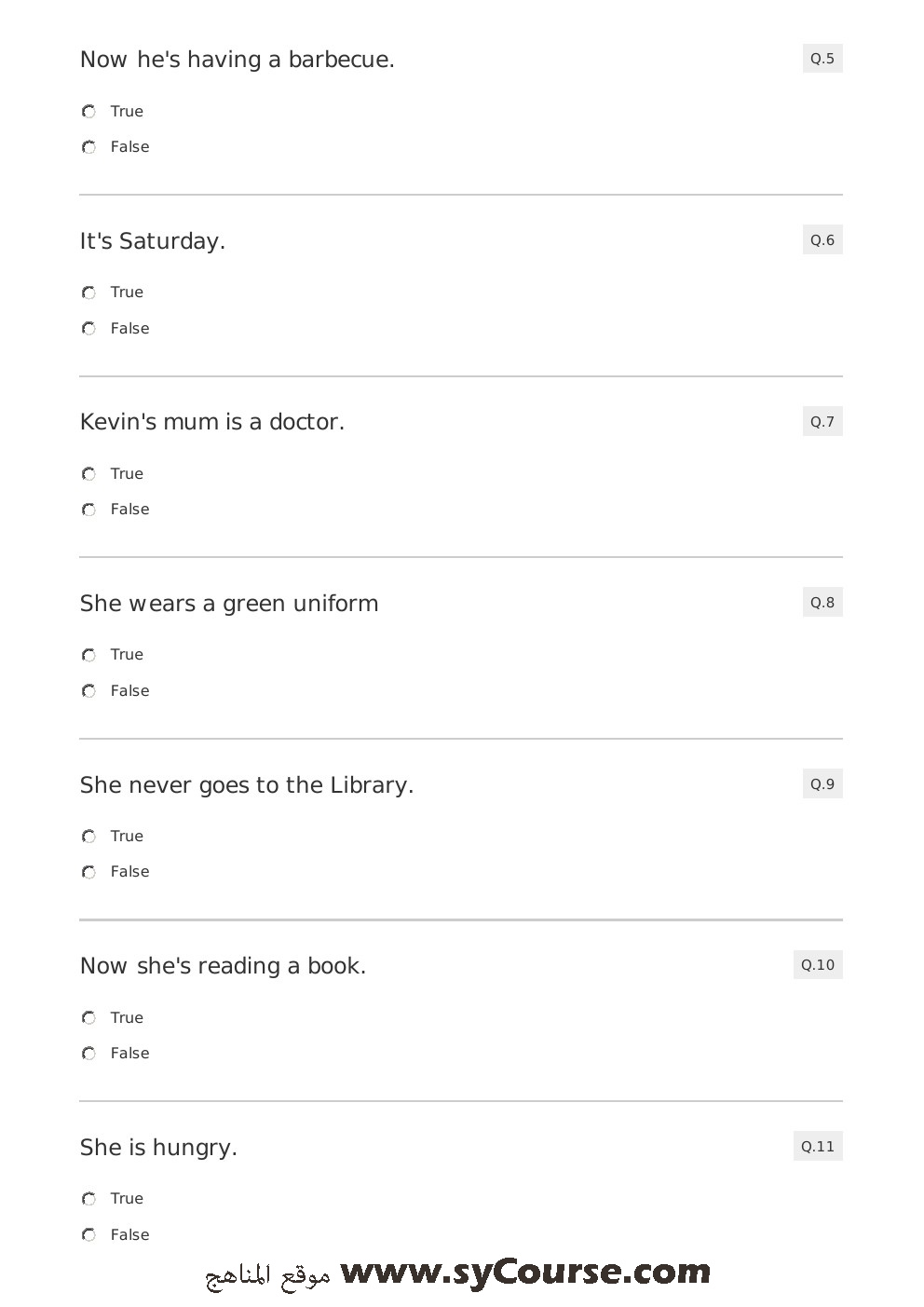Mark False for "Kevin's mum is a doctor"
This screenshot has width=924, height=1307.
coord(89,510)
